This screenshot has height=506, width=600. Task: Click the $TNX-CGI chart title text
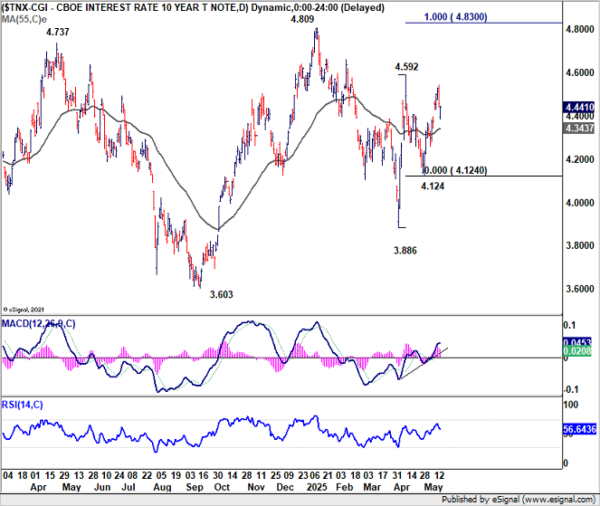pyautogui.click(x=24, y=8)
